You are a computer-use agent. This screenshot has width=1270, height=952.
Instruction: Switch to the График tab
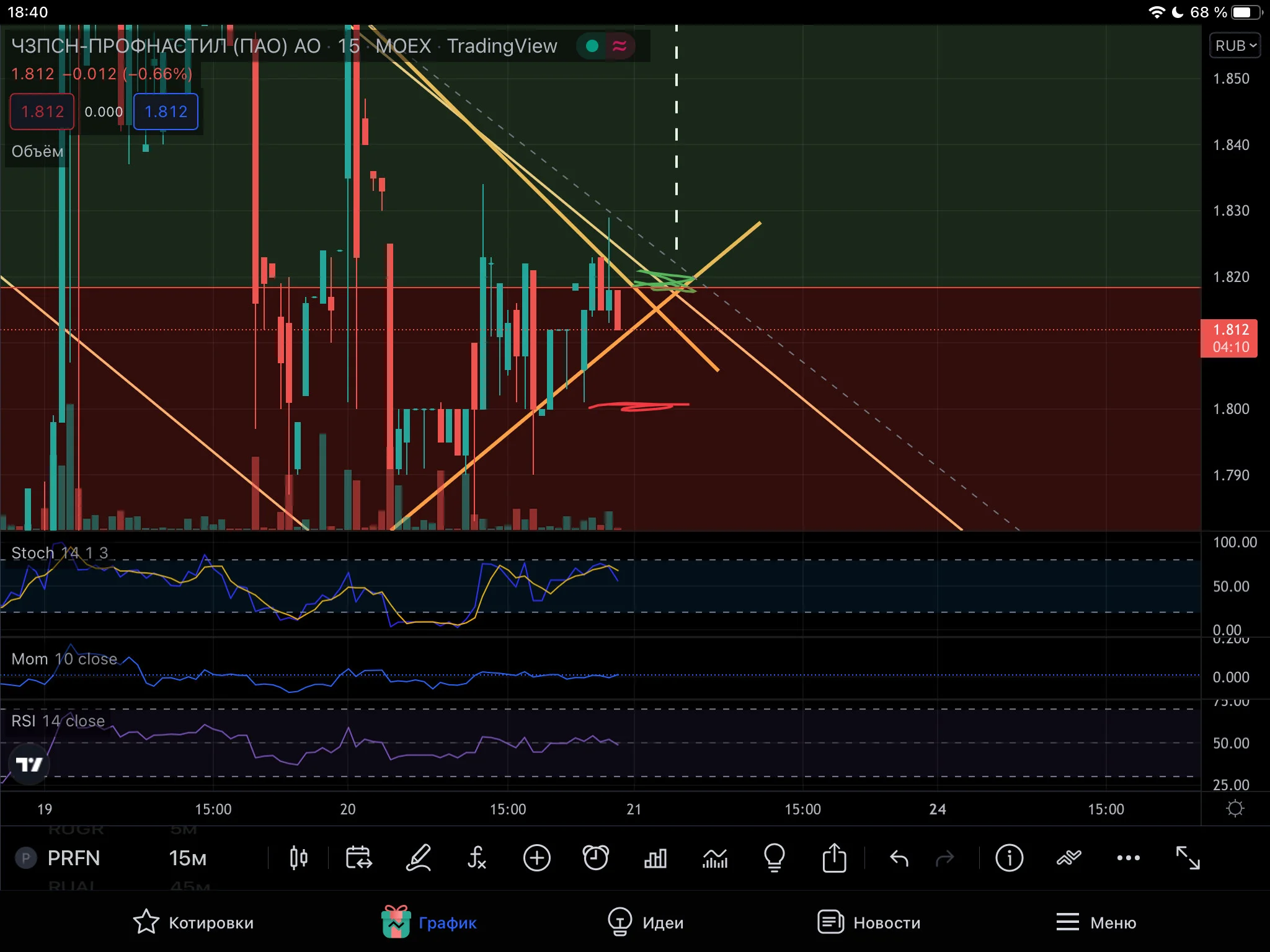[429, 923]
